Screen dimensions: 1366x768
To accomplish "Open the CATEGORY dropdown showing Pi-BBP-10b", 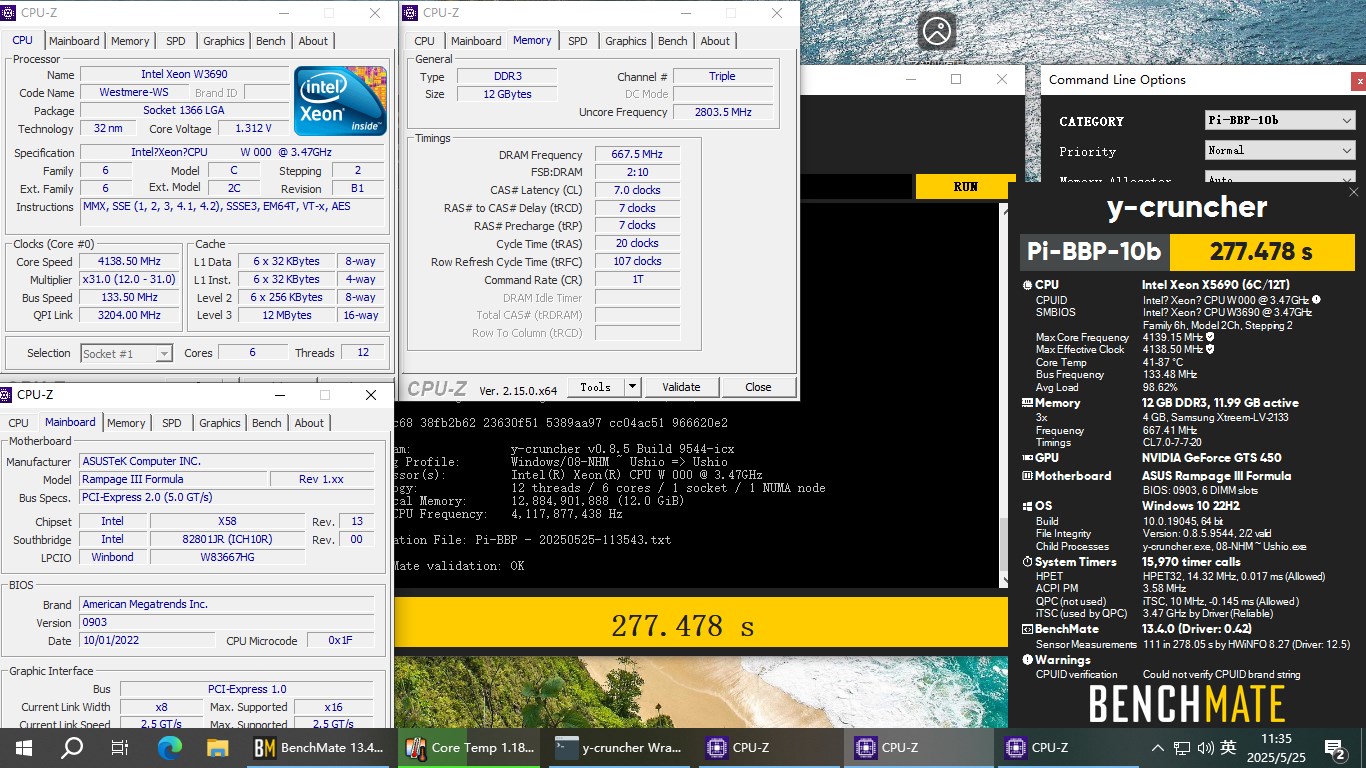I will point(1280,121).
